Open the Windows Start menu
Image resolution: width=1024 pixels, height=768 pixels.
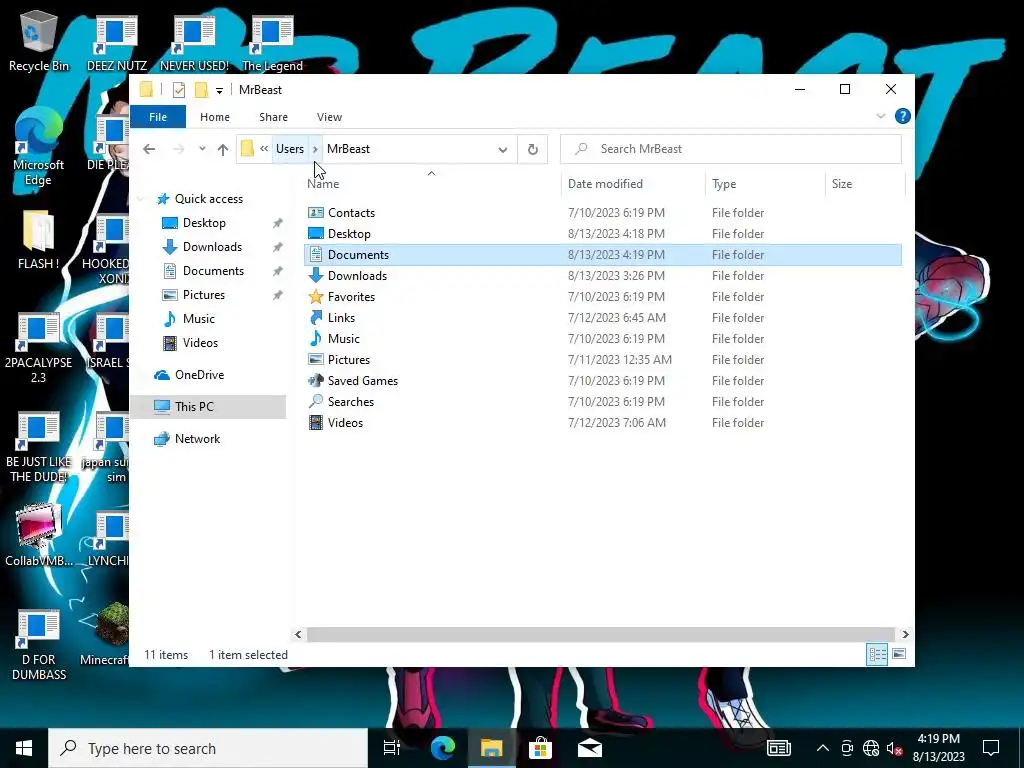tap(24, 748)
